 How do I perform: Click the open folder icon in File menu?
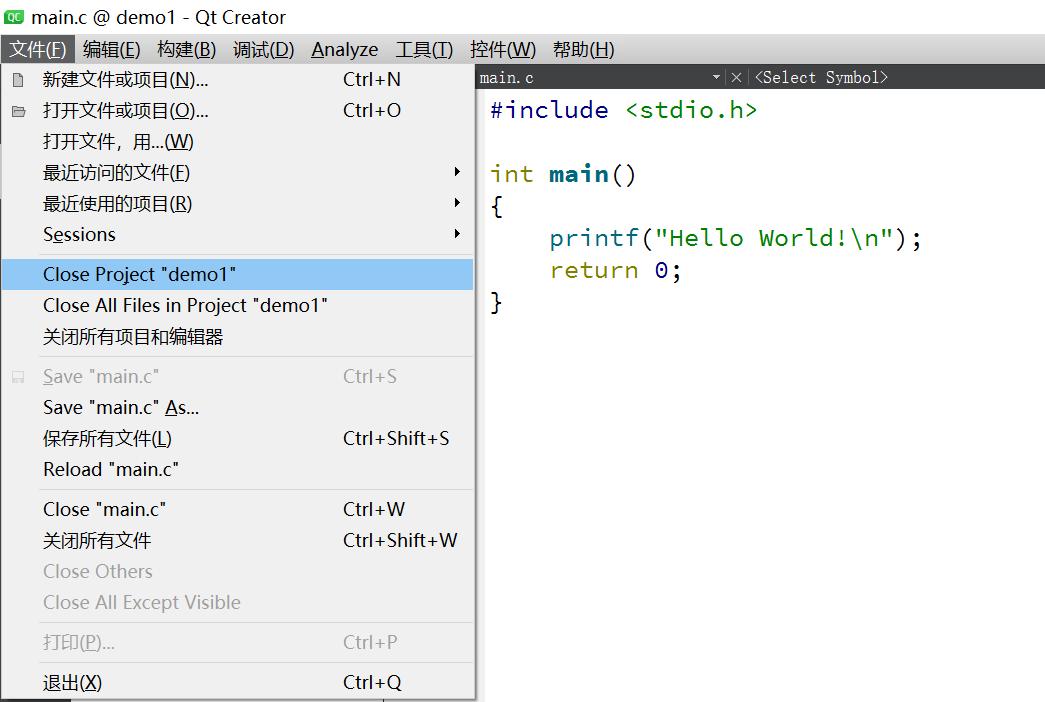pos(18,111)
